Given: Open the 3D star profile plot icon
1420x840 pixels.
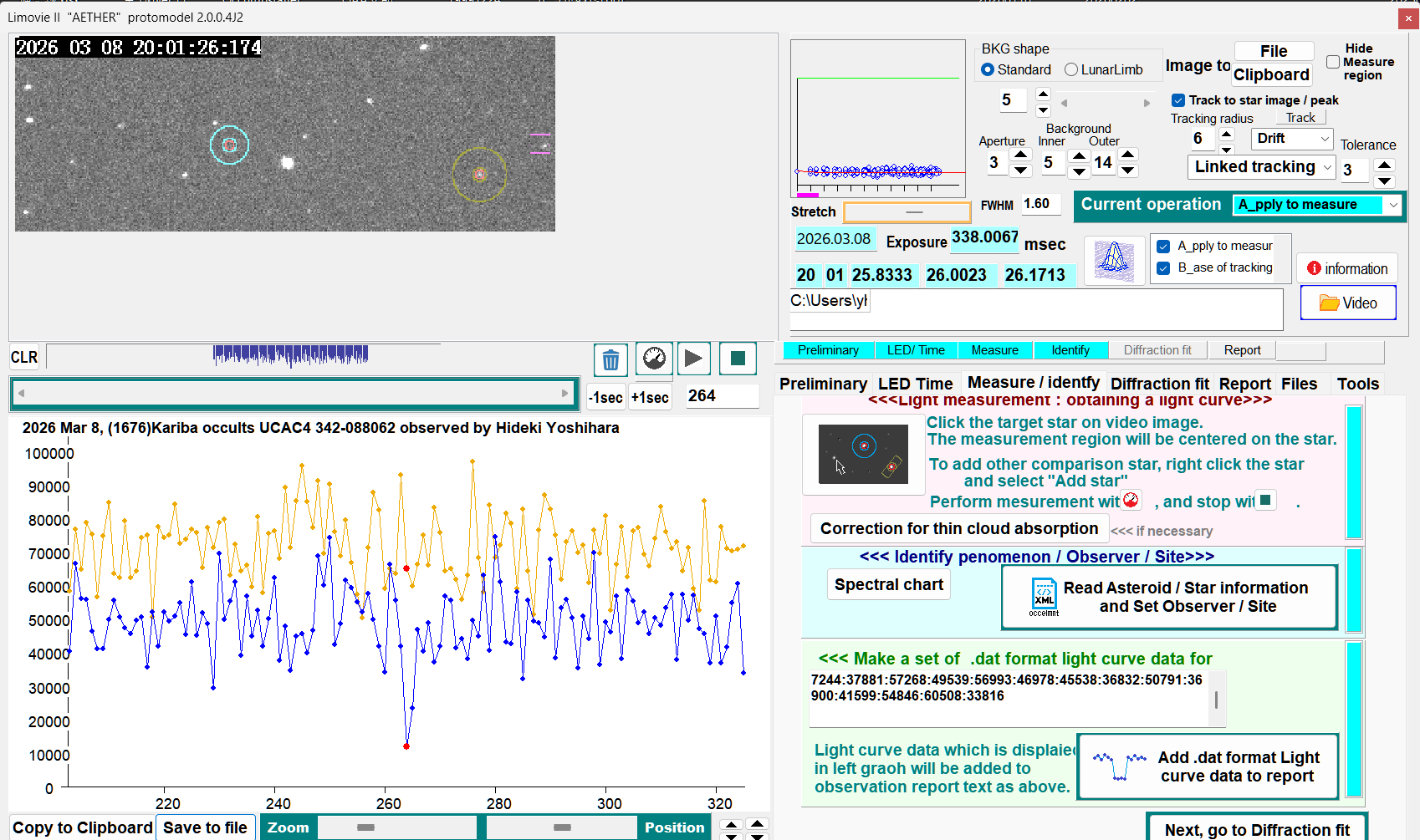Looking at the screenshot, I should [x=1114, y=260].
